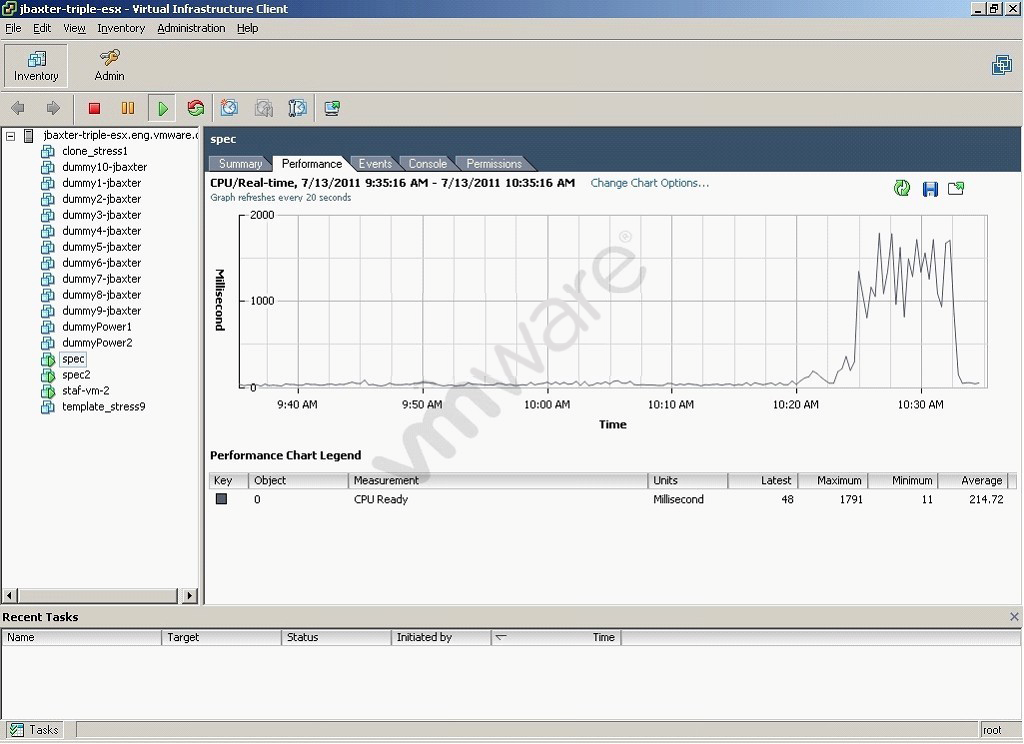Click inventory tree scrollbar right arrow
Screen dimensions: 1024x744
tap(189, 595)
